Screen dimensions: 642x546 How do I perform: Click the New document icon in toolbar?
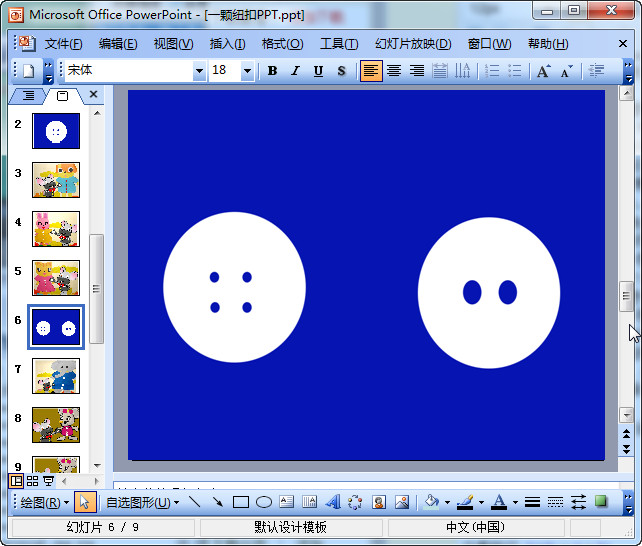pos(29,71)
